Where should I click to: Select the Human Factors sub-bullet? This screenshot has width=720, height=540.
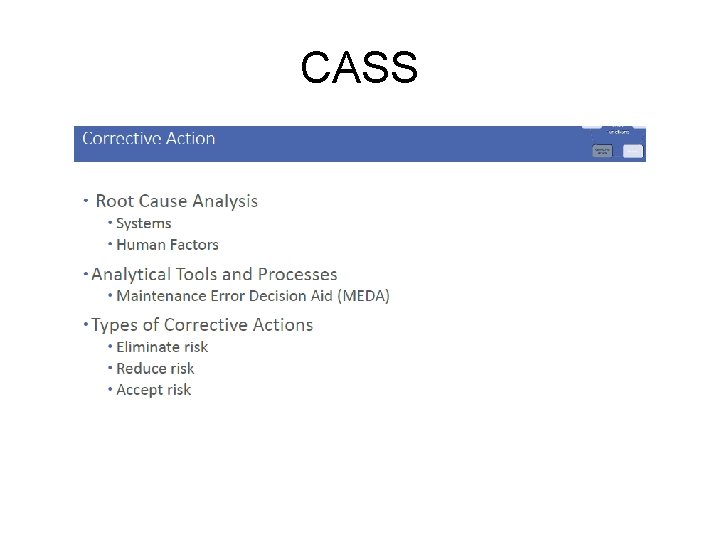pos(167,245)
